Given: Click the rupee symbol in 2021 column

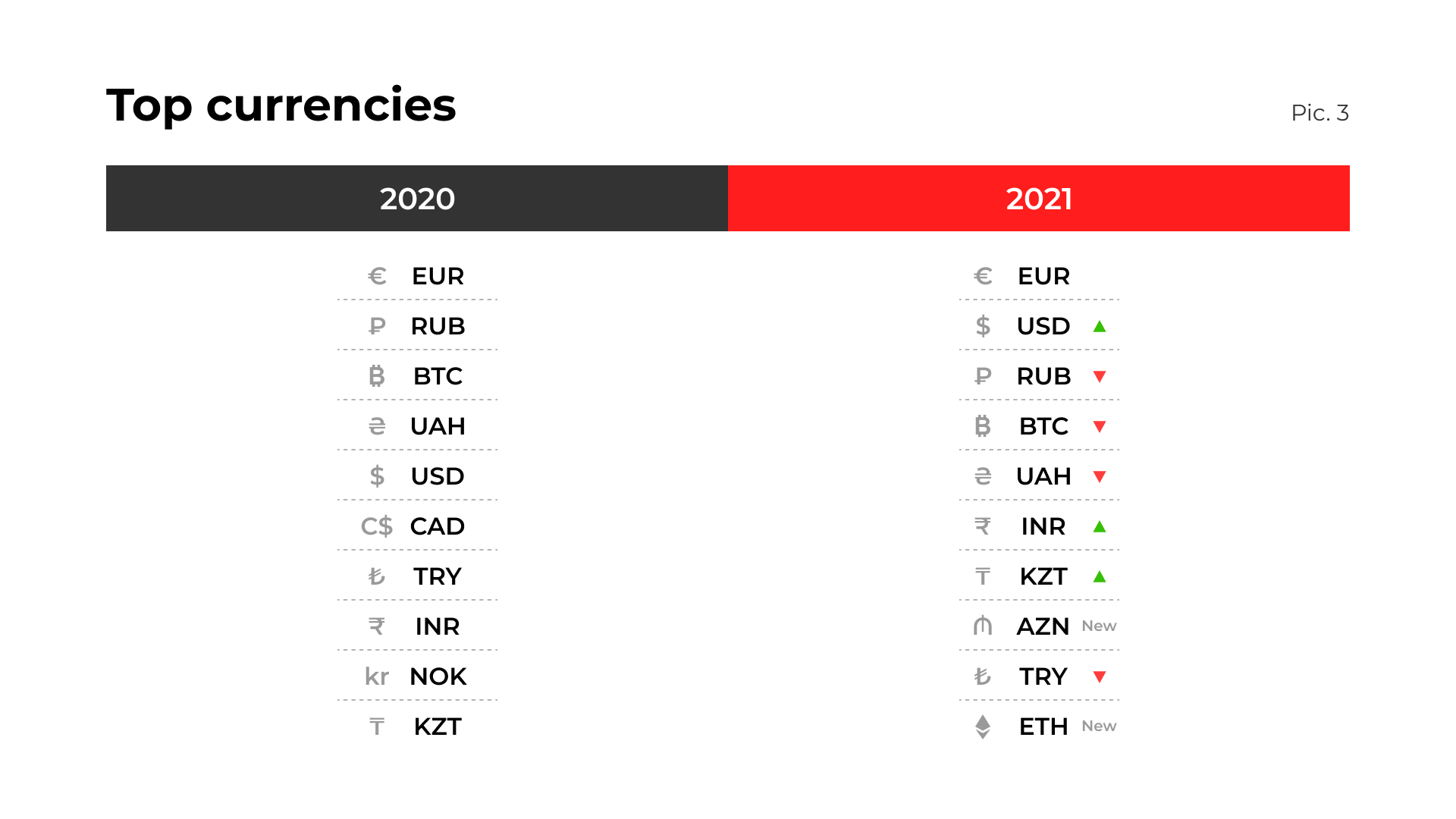Looking at the screenshot, I should [x=983, y=526].
